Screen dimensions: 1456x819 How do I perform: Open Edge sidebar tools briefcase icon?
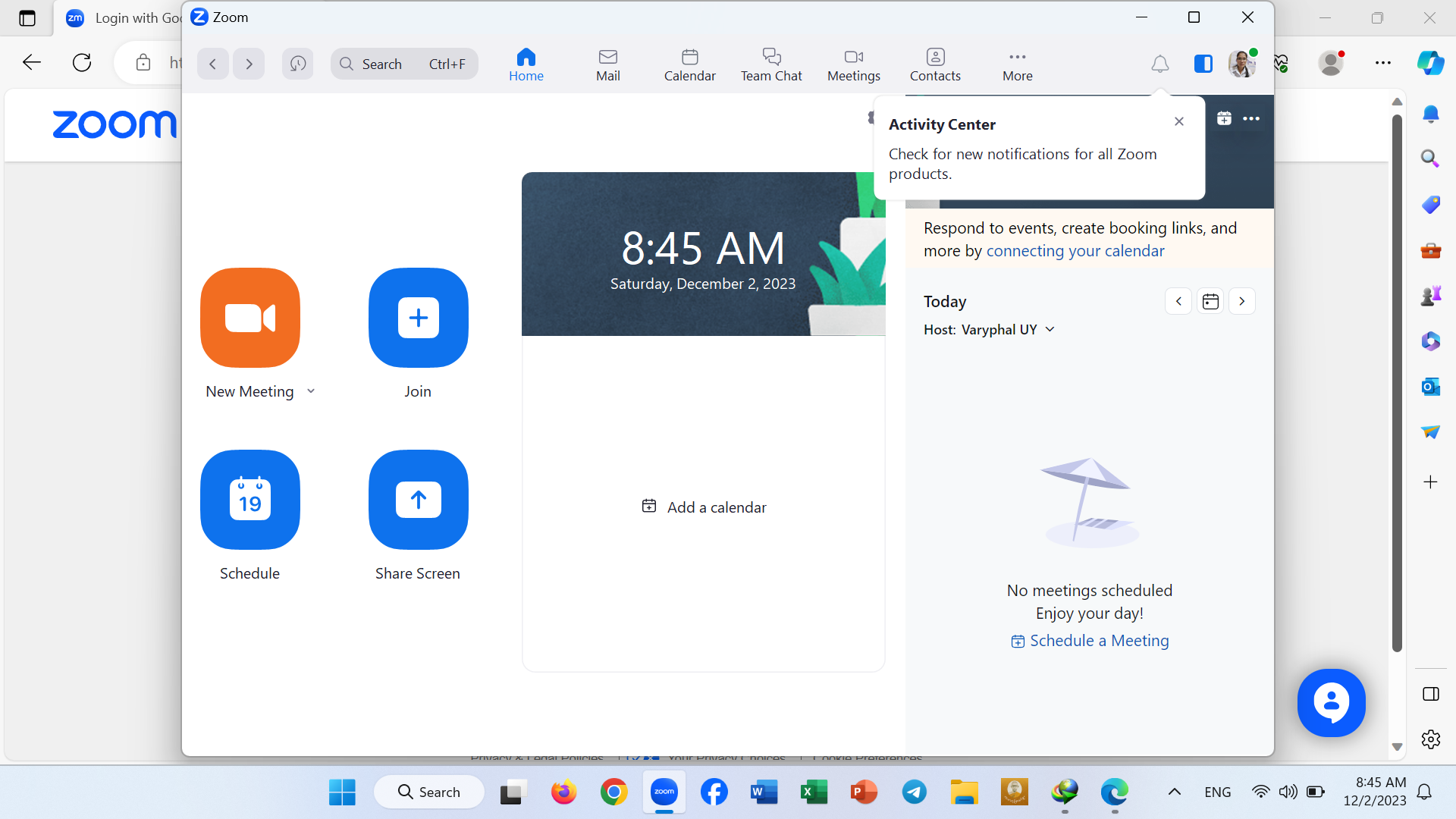tap(1430, 250)
